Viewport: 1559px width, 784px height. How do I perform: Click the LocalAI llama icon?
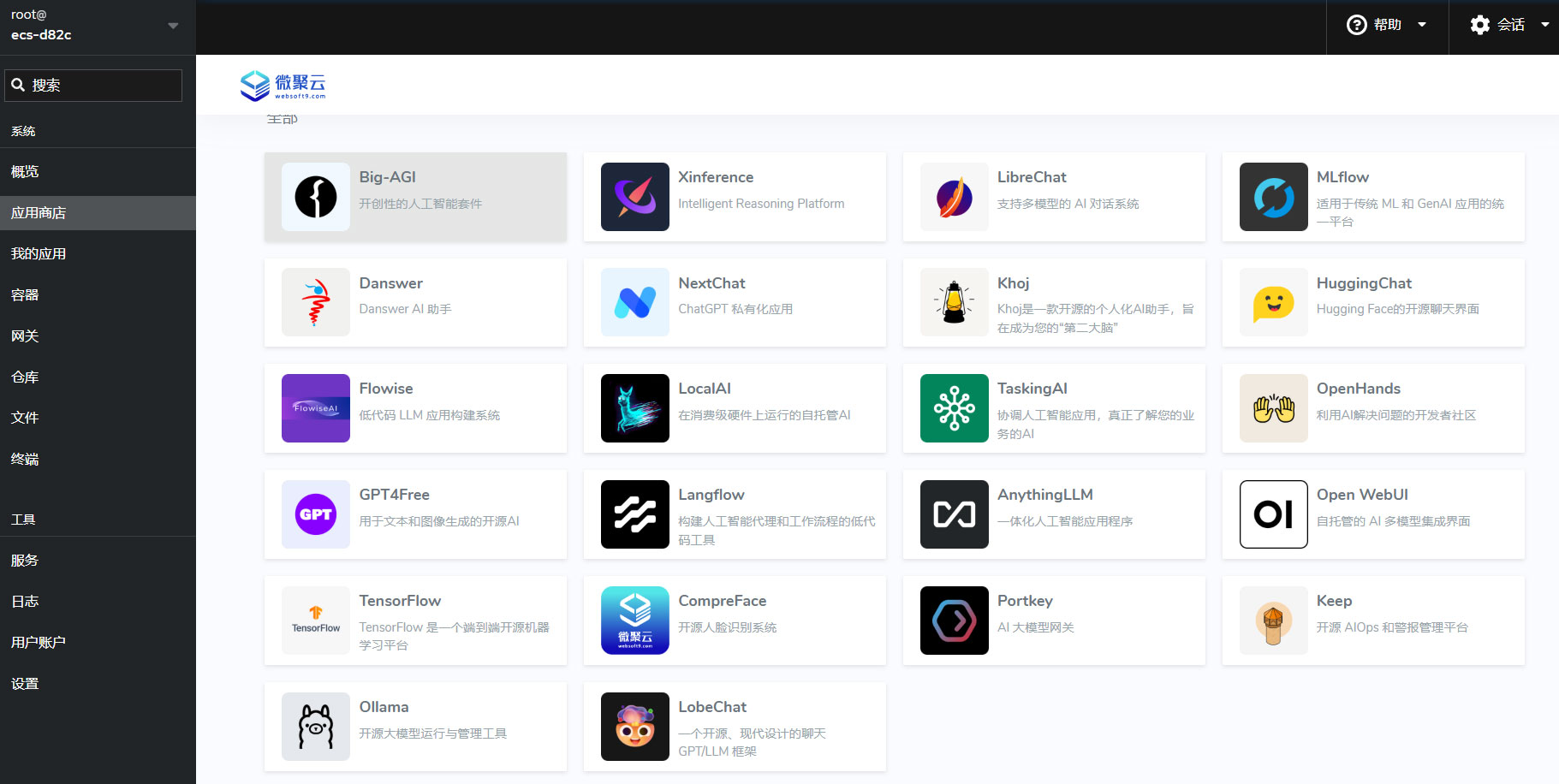634,408
